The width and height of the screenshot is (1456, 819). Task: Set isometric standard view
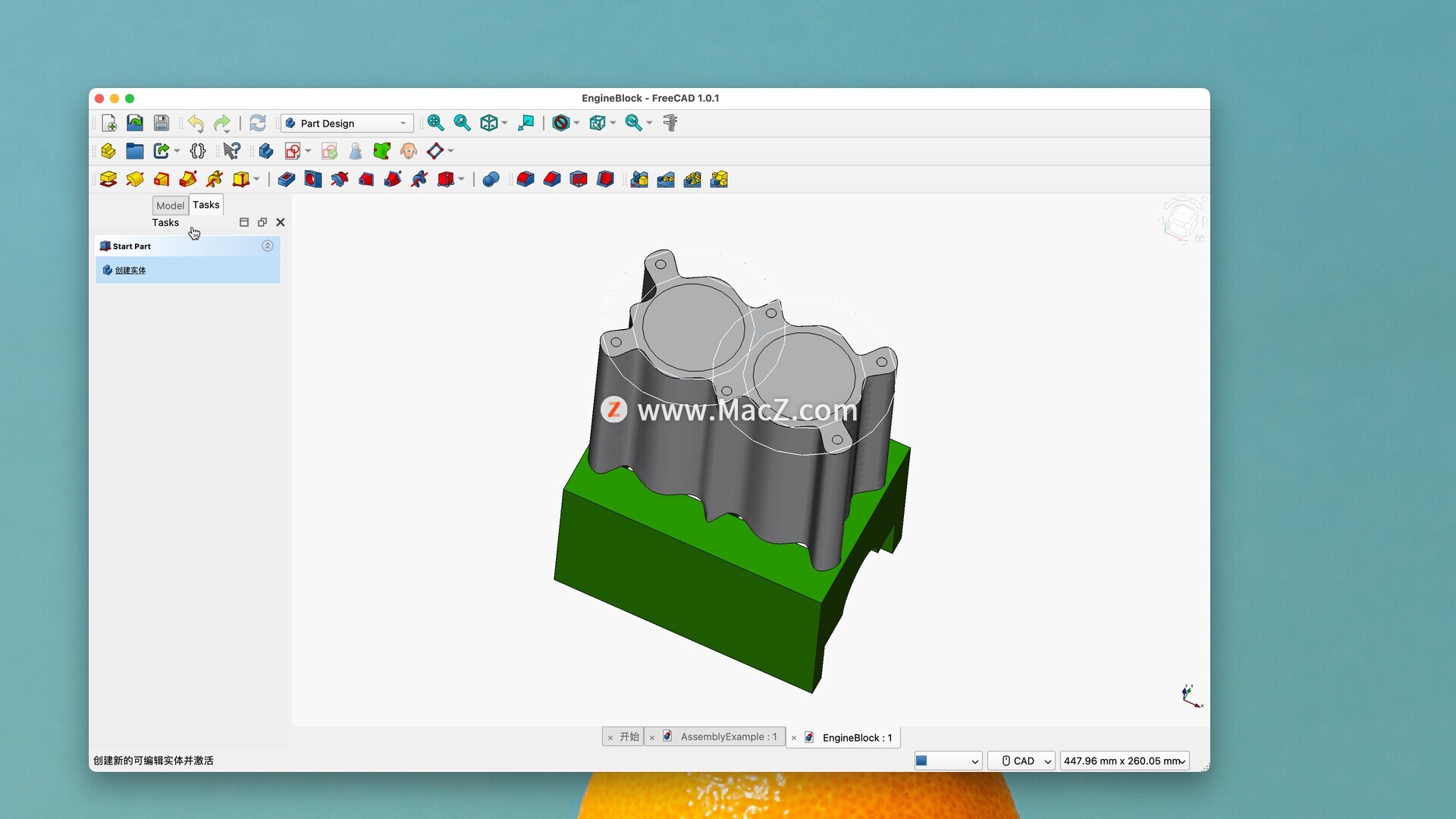click(x=489, y=123)
